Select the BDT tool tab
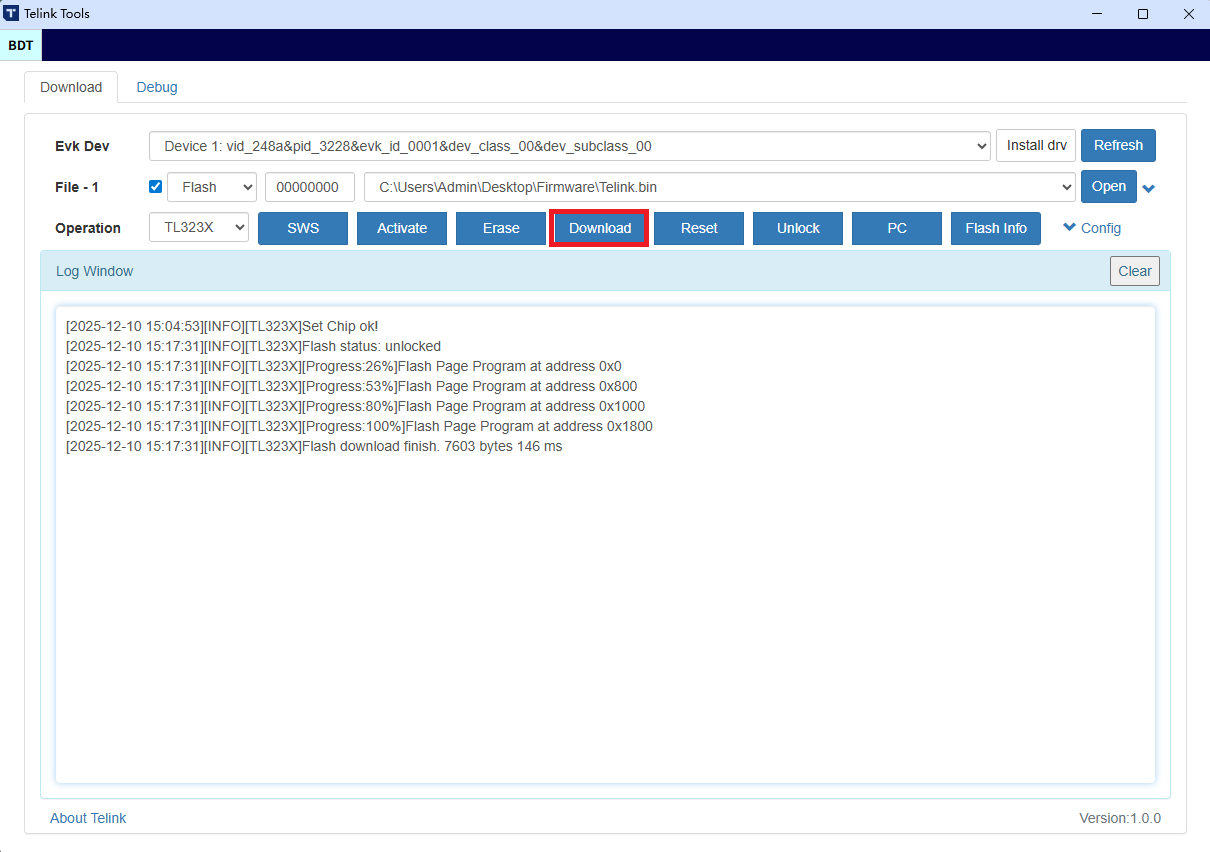This screenshot has width=1210, height=852. point(21,45)
